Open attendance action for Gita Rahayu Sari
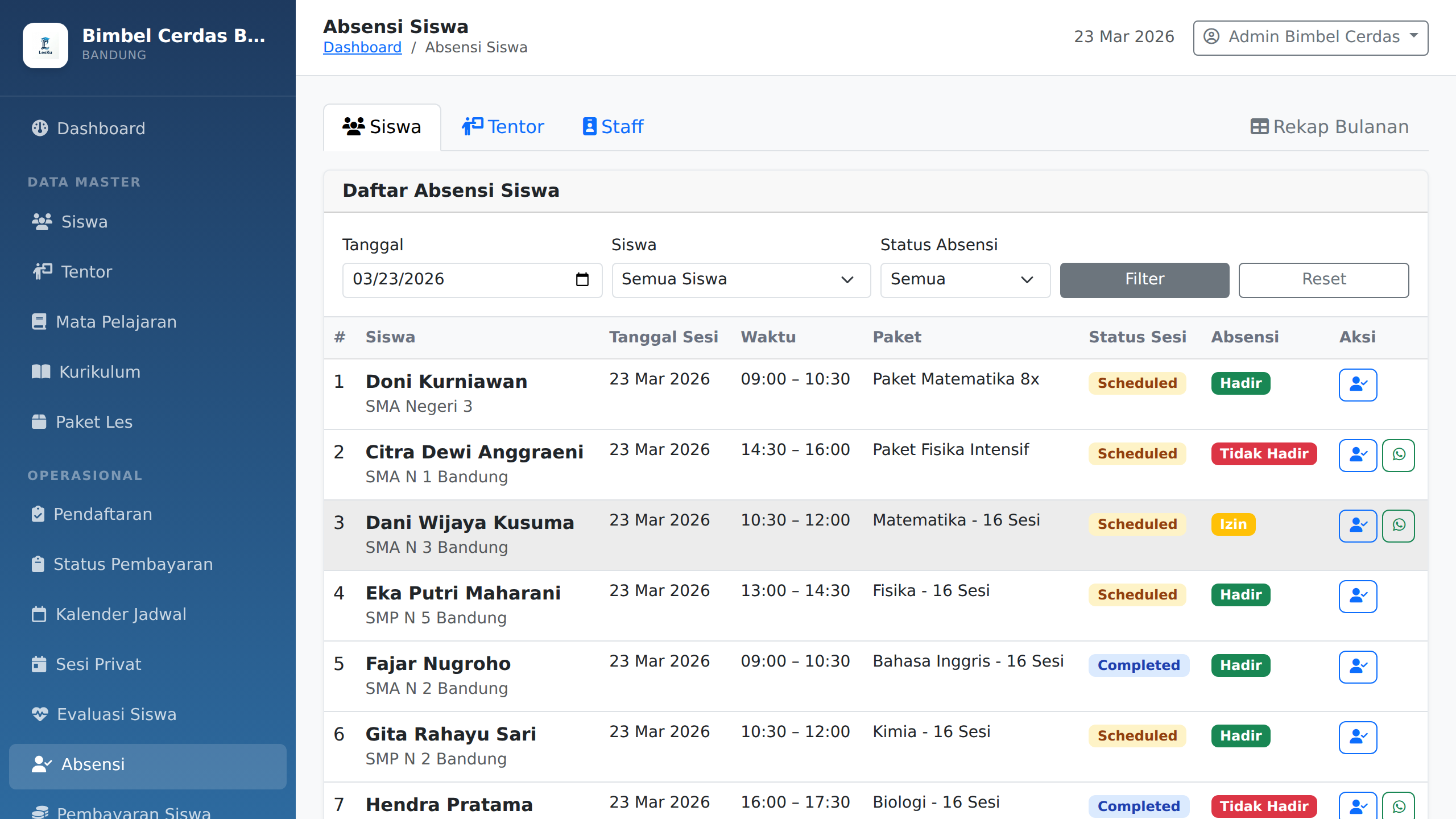Image resolution: width=1456 pixels, height=819 pixels. click(x=1358, y=738)
